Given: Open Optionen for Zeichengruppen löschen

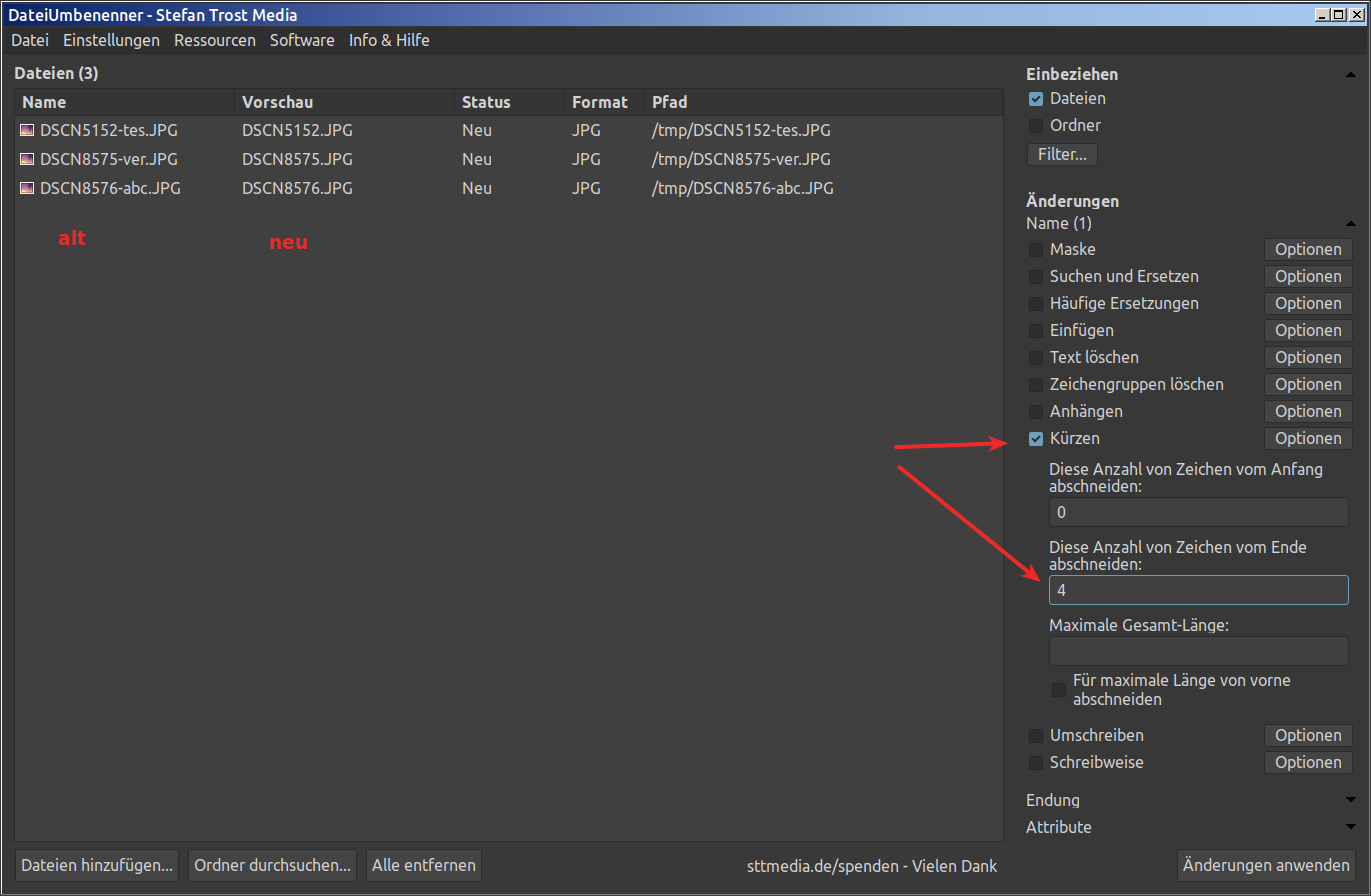Looking at the screenshot, I should [1308, 385].
